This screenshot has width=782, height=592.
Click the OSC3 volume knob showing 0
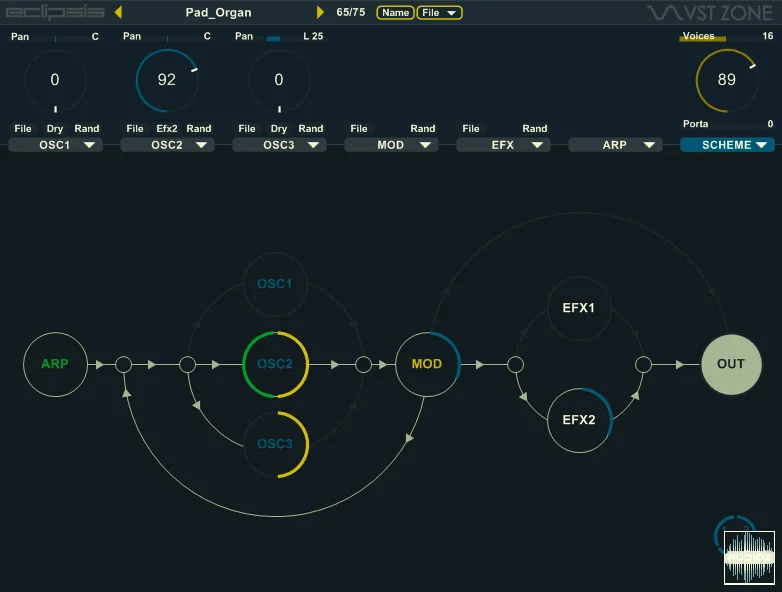tap(279, 80)
